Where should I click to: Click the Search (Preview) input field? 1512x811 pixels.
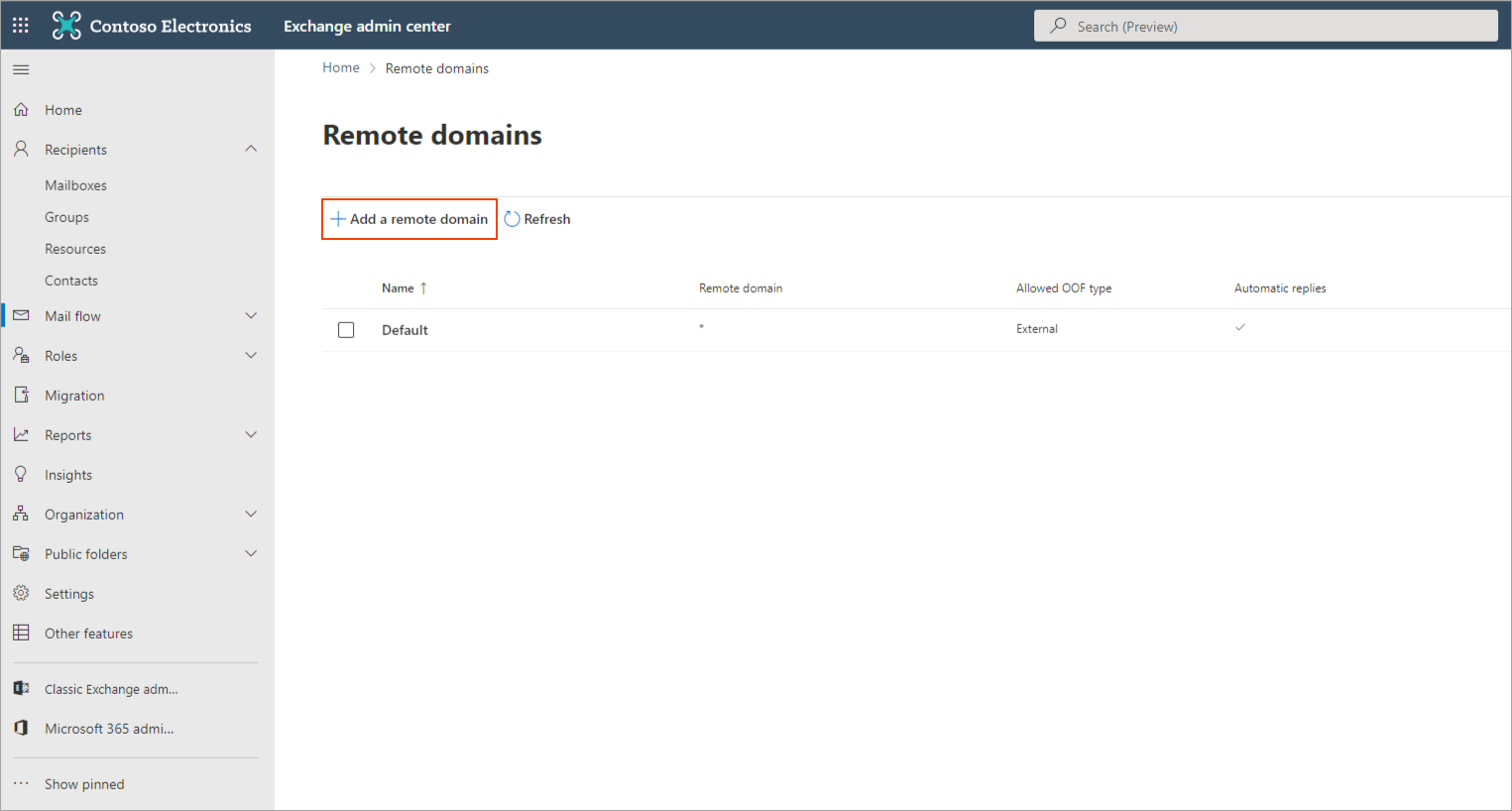click(x=1279, y=26)
